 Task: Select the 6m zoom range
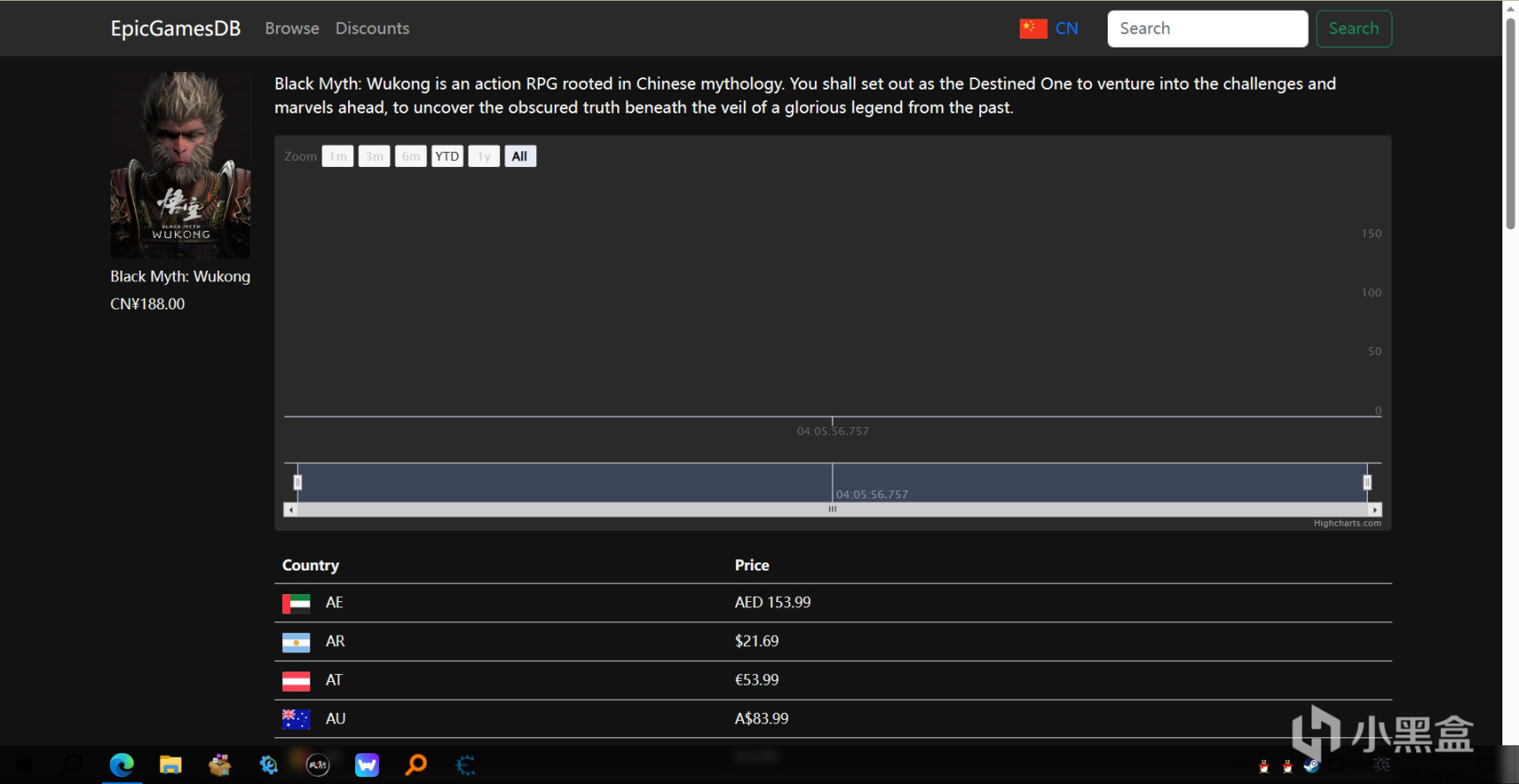(x=411, y=156)
